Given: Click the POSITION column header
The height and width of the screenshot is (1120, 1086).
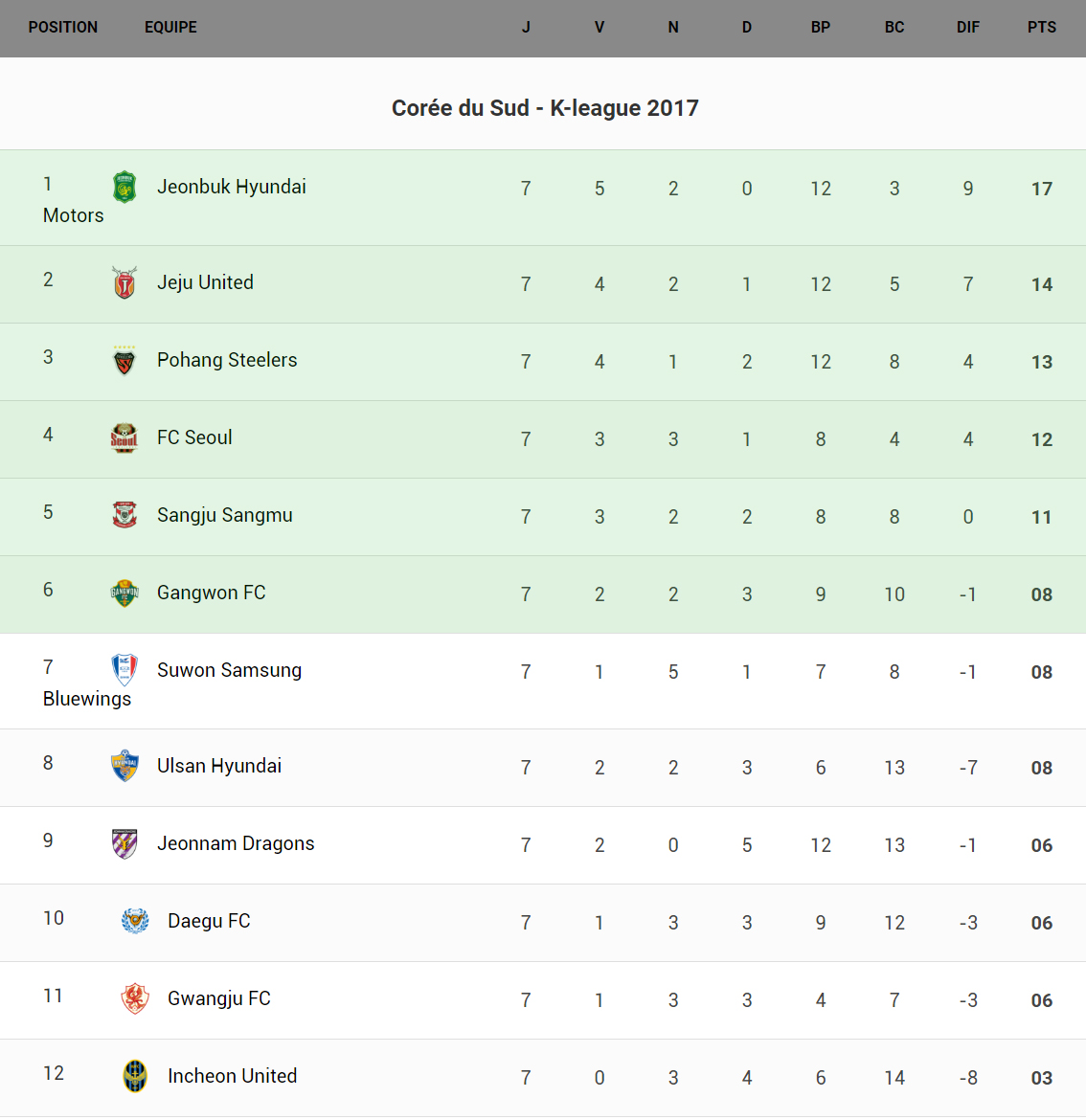Looking at the screenshot, I should point(63,28).
